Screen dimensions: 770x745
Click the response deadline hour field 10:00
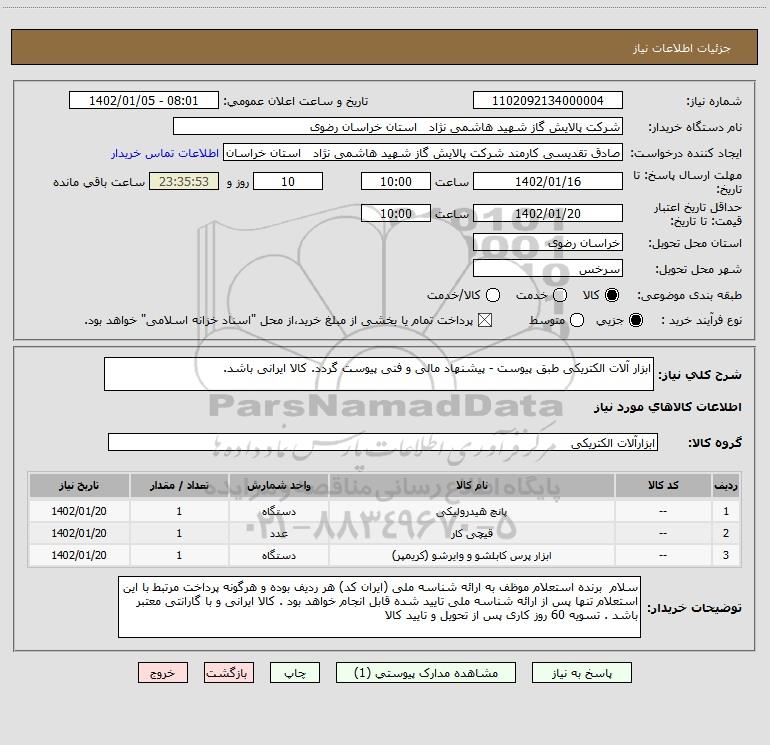pyautogui.click(x=396, y=181)
